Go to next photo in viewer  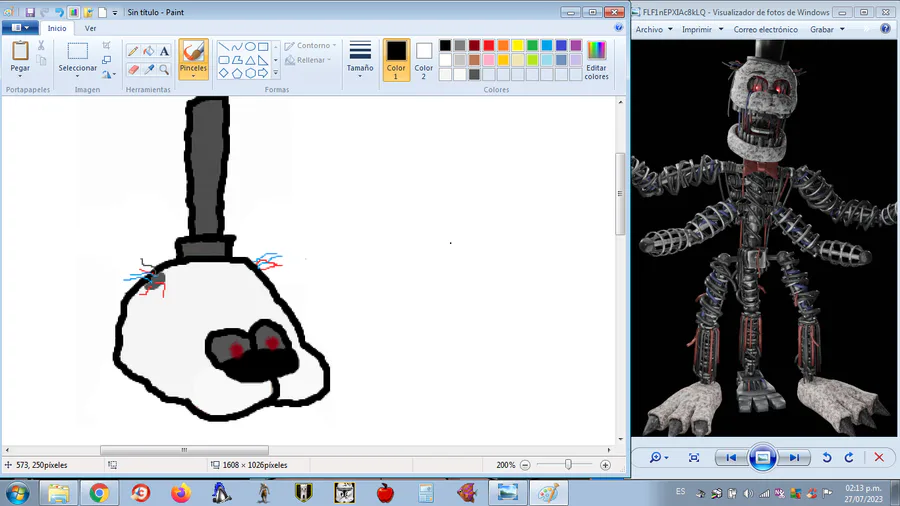point(794,457)
